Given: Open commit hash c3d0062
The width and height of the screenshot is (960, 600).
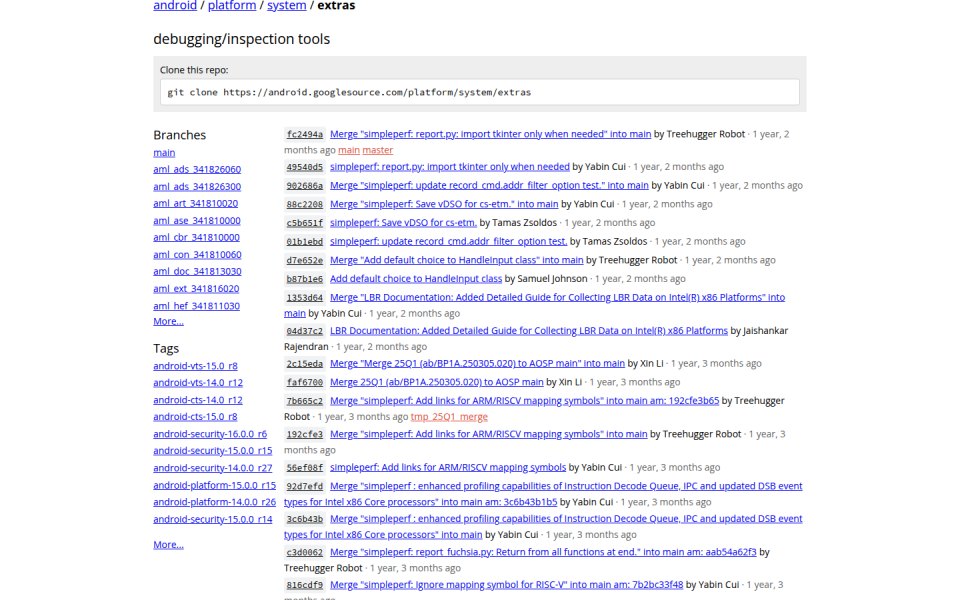Looking at the screenshot, I should [304, 552].
